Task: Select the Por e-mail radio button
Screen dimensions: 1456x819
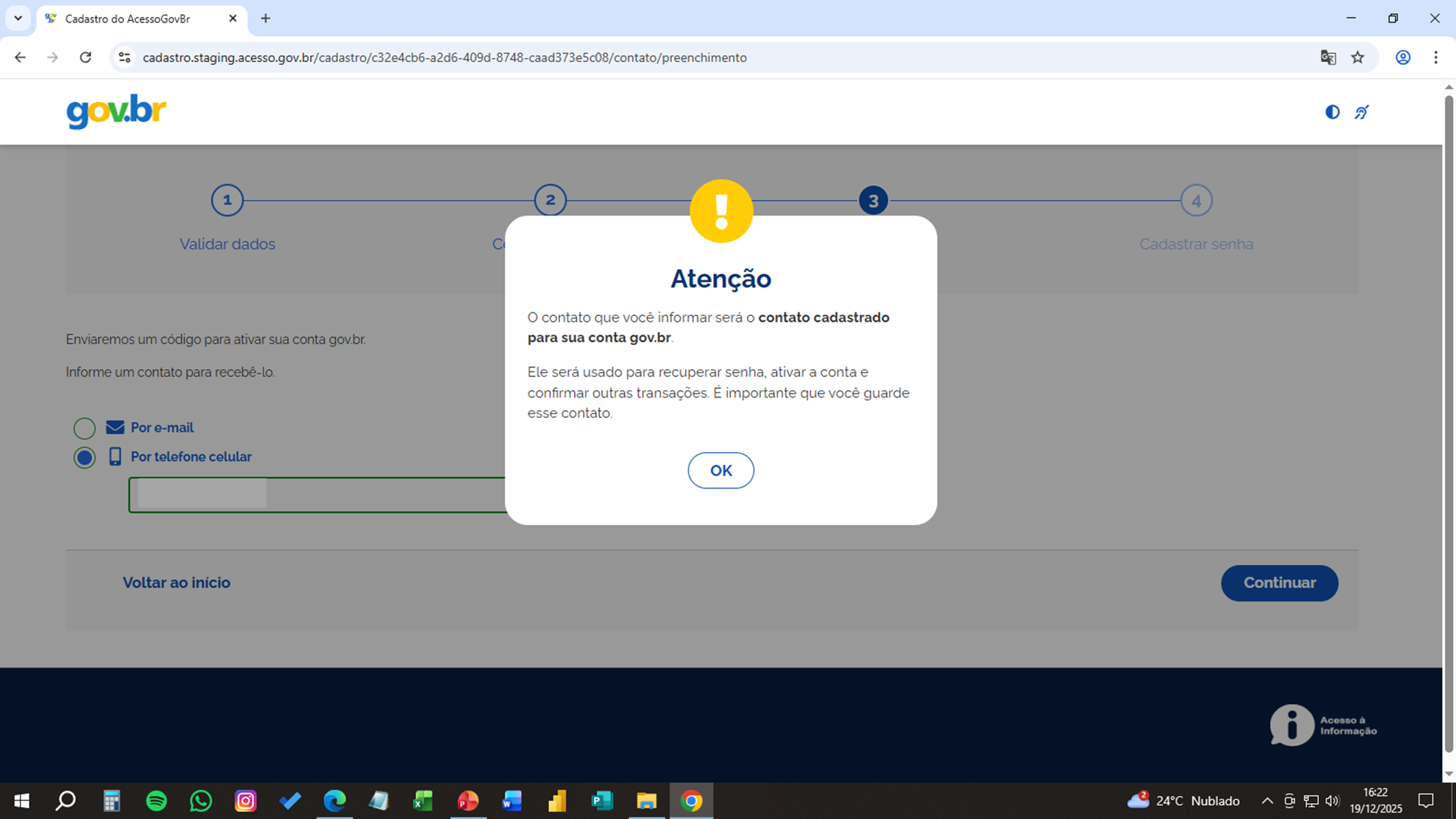Action: pyautogui.click(x=84, y=428)
